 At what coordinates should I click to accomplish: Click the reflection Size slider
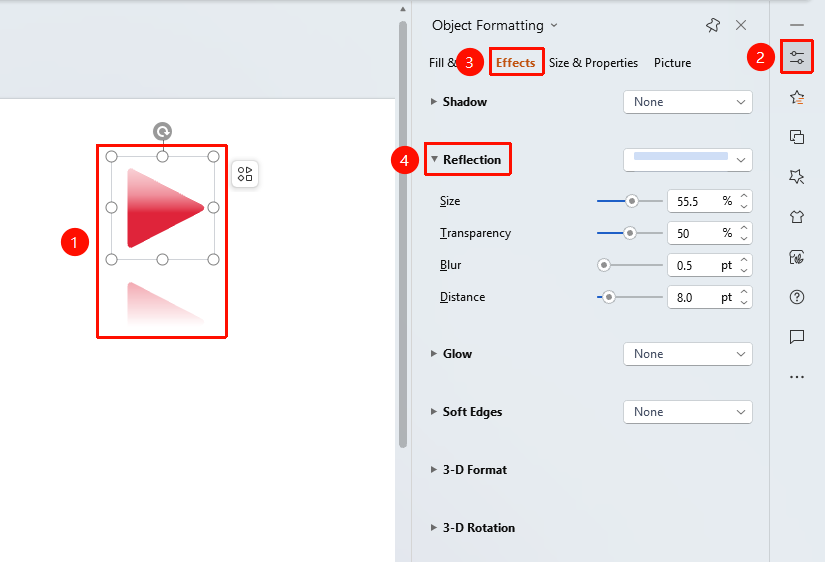tap(630, 201)
